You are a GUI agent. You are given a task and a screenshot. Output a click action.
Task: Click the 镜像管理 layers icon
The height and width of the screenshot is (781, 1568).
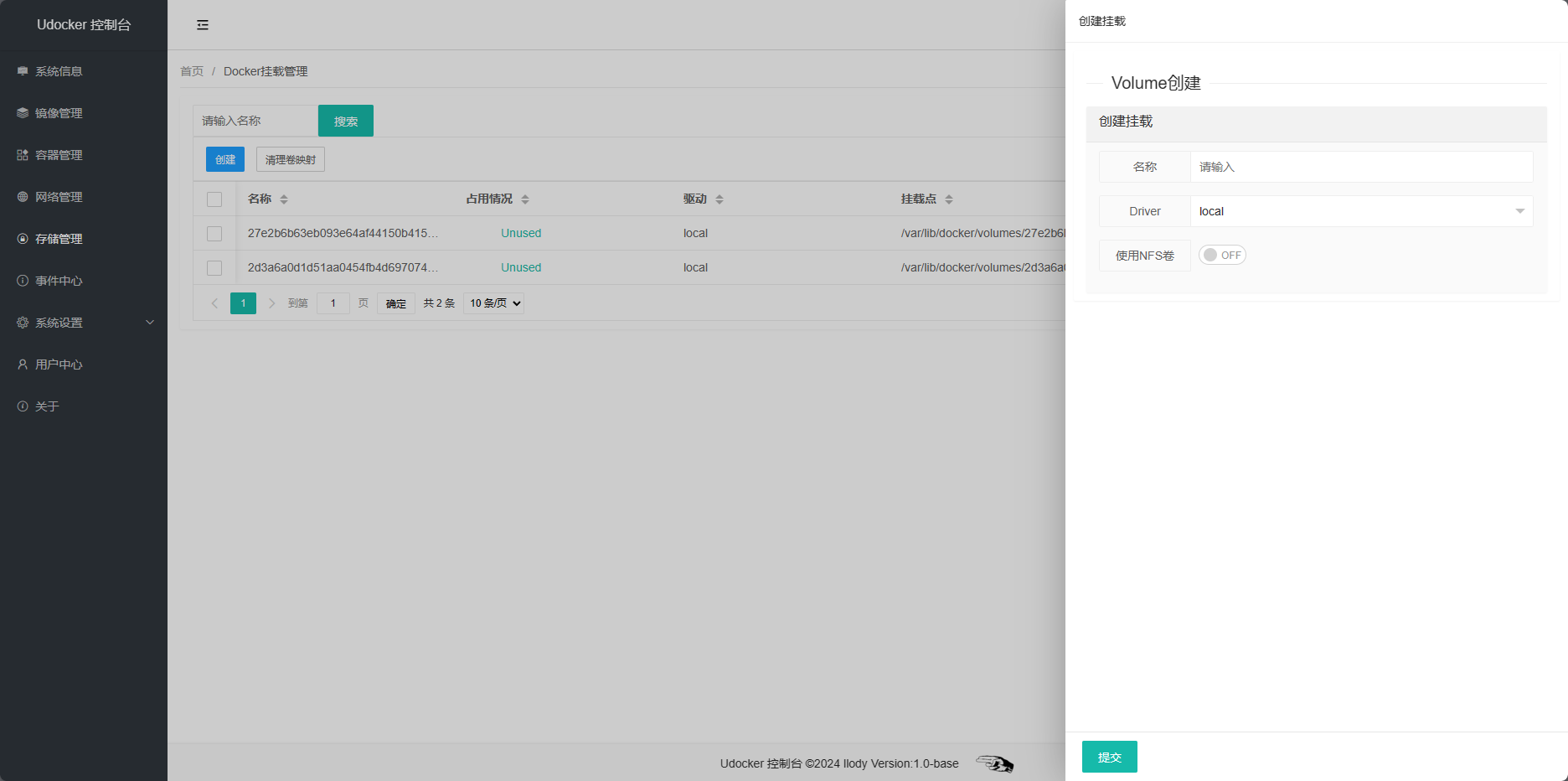(23, 113)
